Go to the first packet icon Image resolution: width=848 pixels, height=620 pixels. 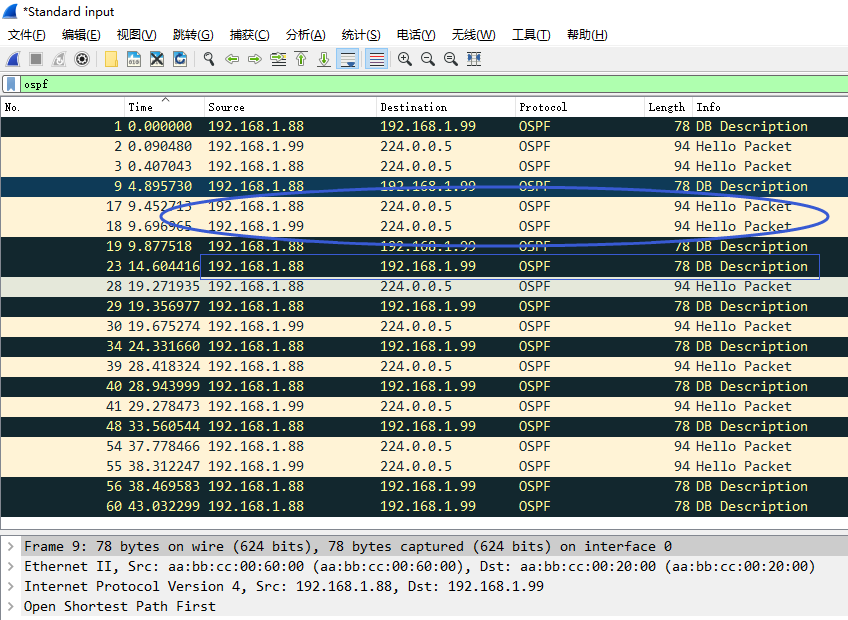click(301, 59)
